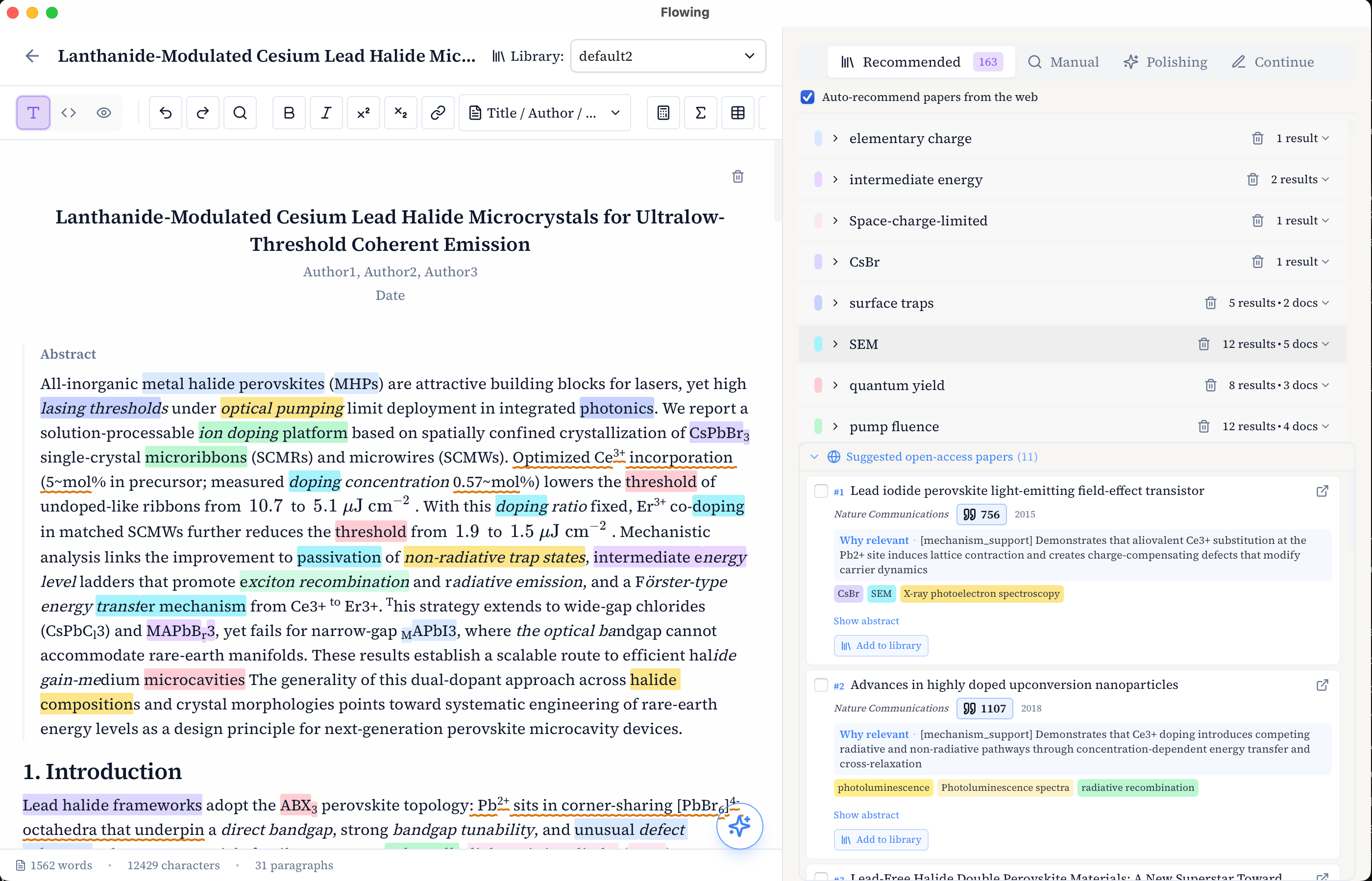Delete the elementary charge keyword
This screenshot has height=881, width=1372.
[x=1257, y=138]
